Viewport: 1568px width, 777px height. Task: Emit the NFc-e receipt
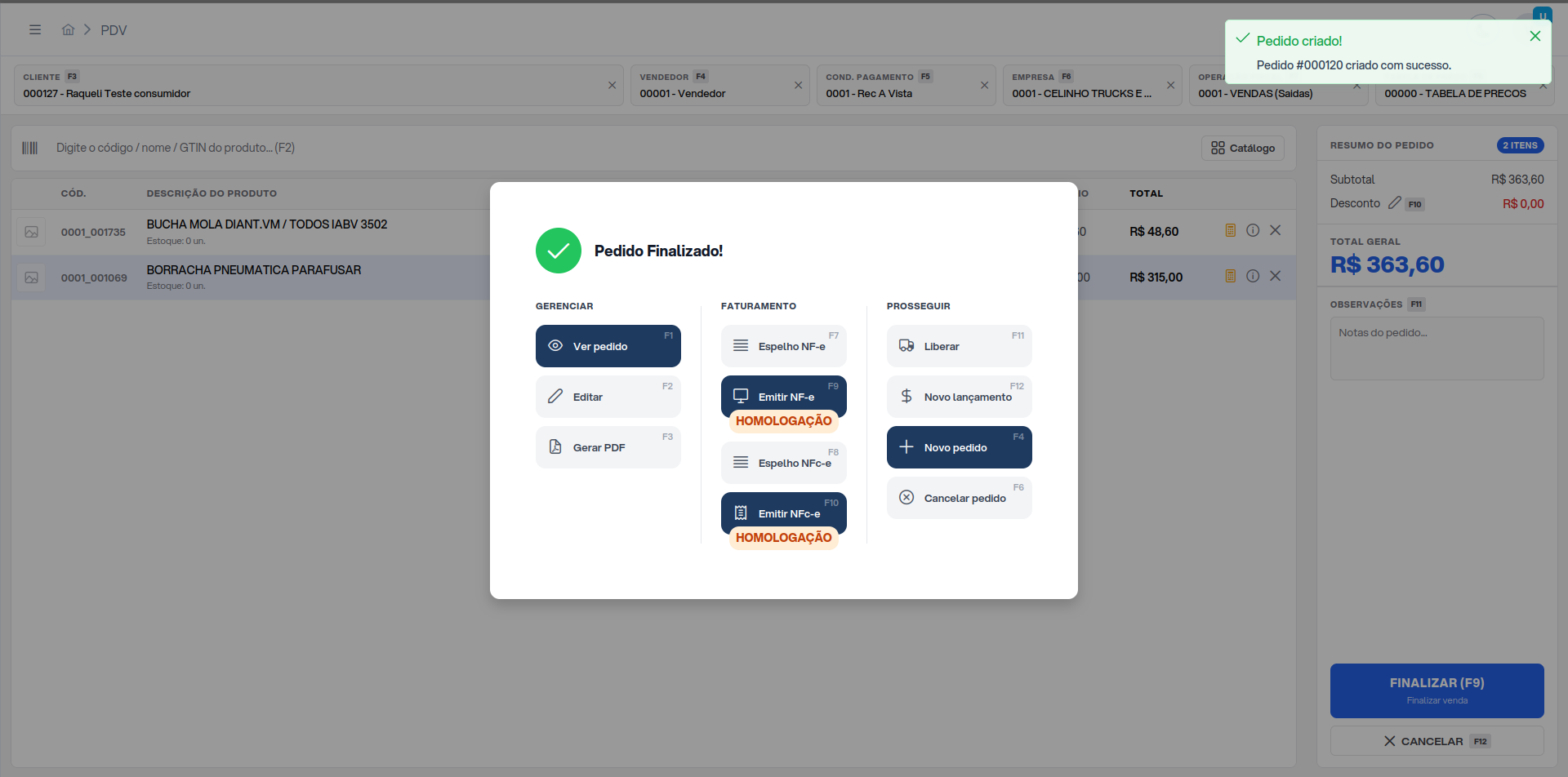click(x=784, y=513)
